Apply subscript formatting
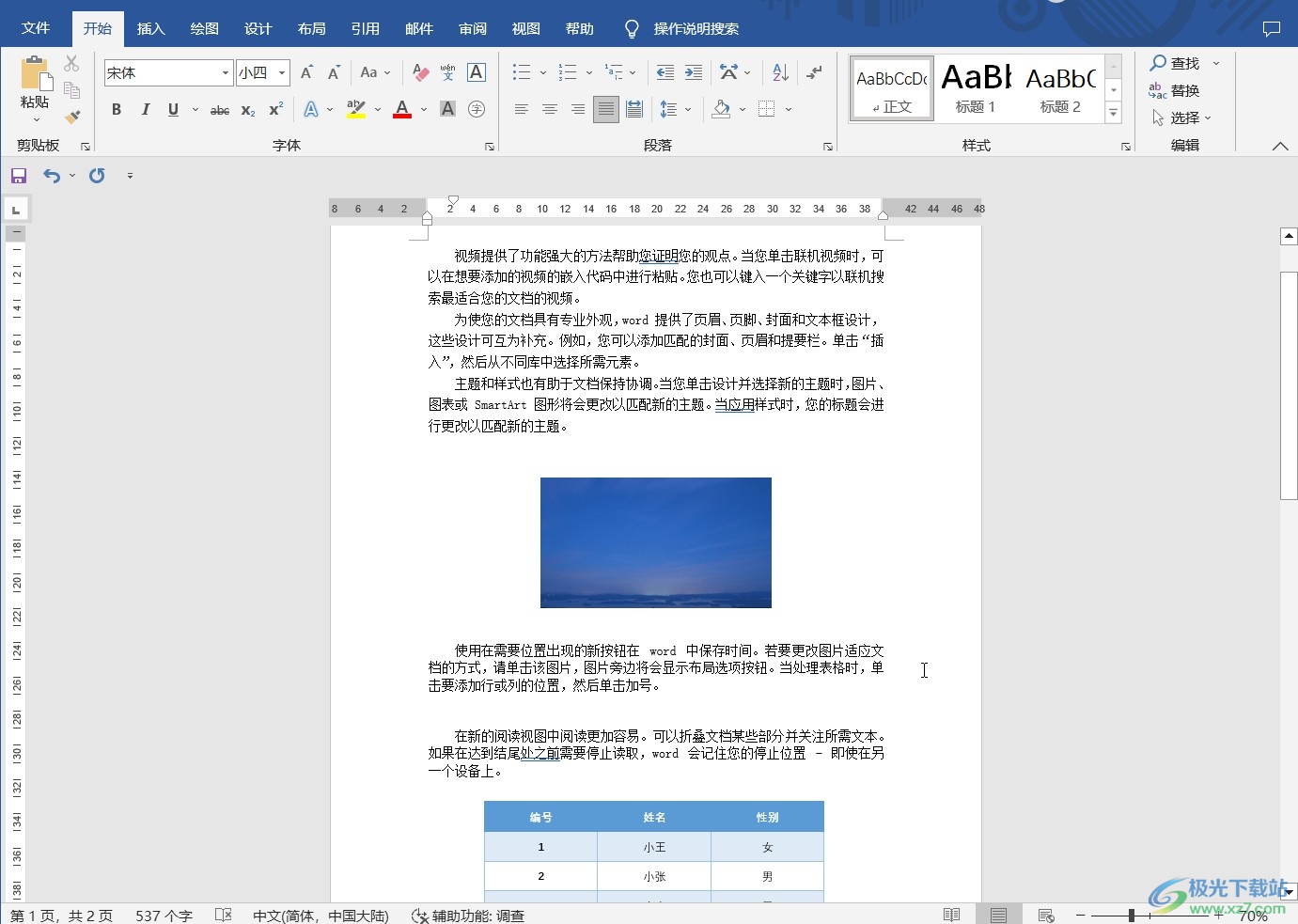The image size is (1298, 924). point(247,110)
